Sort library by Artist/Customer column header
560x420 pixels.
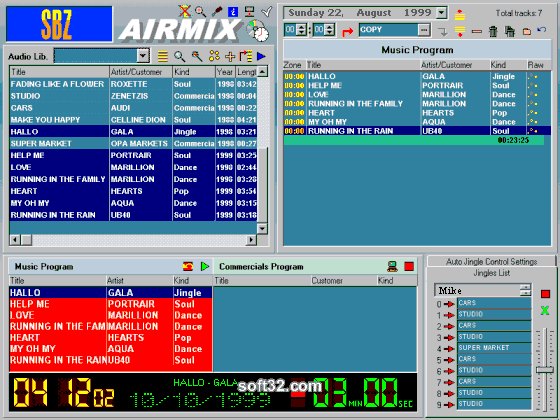point(141,72)
